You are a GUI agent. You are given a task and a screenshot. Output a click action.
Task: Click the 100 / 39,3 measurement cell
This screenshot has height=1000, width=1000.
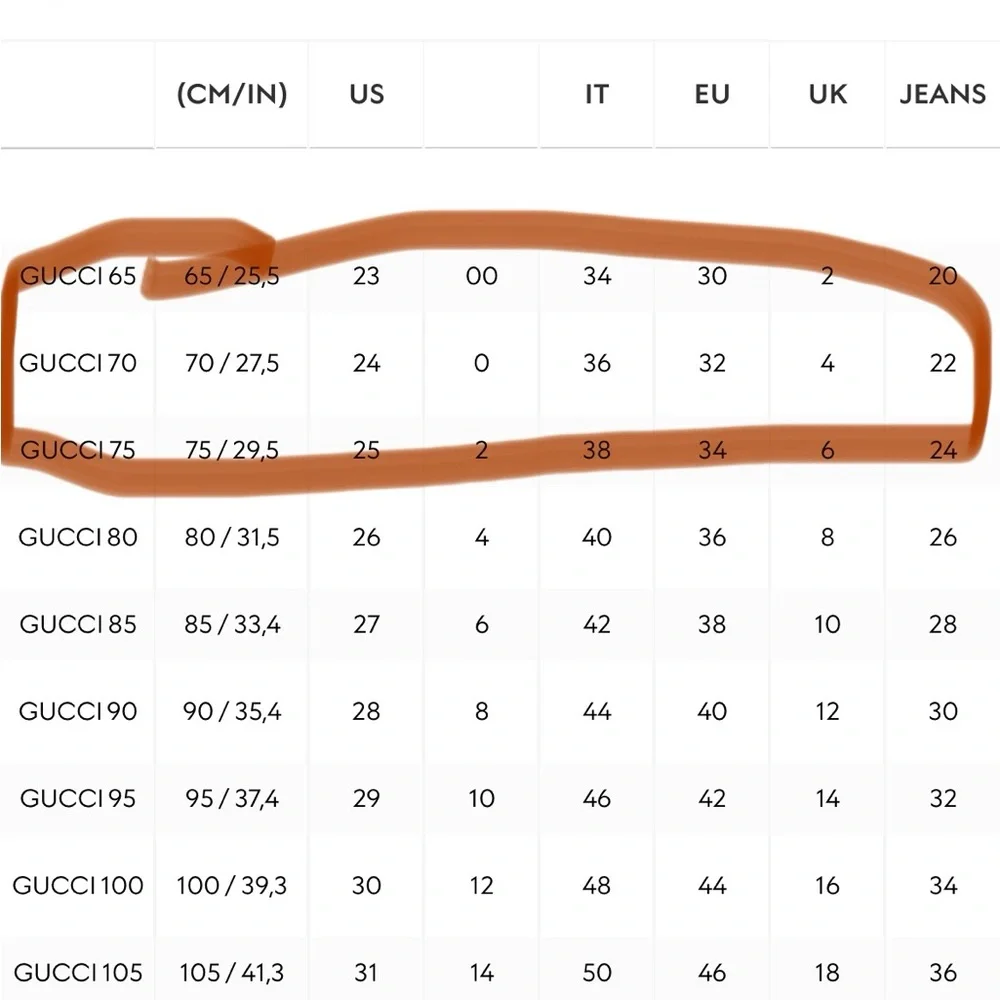tap(231, 885)
